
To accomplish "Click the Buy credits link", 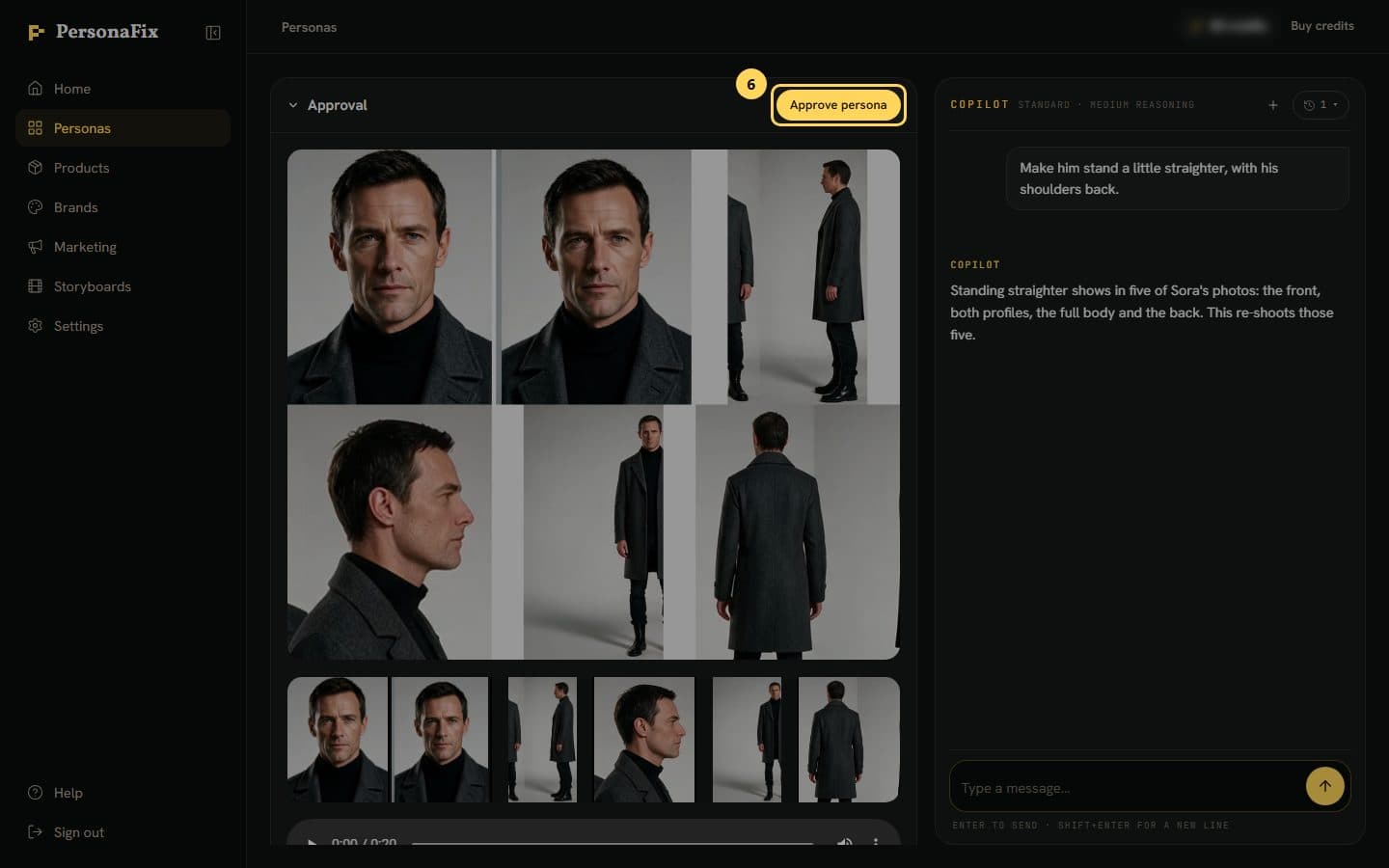I will [x=1321, y=26].
